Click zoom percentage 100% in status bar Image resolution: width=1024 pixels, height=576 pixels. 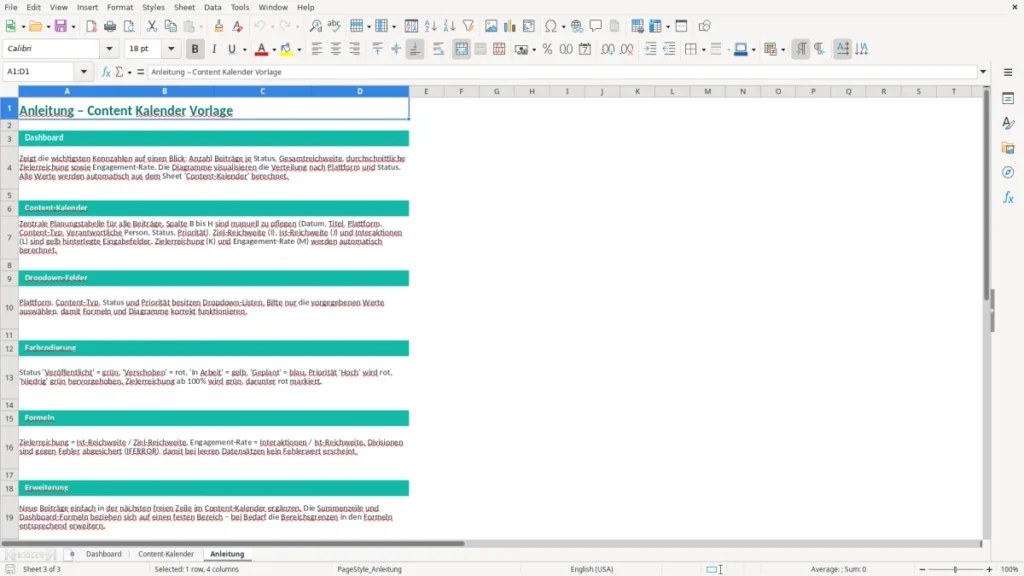tap(1010, 569)
